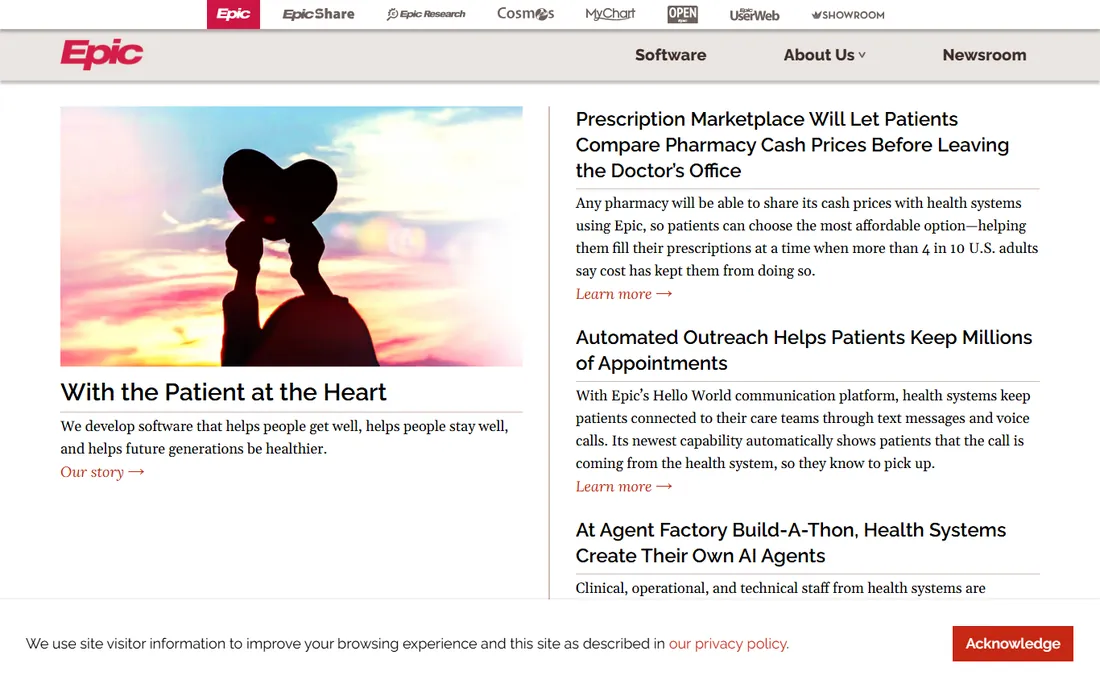Viewport: 1100px width, 688px height.
Task: Open 'our privacy policy' link
Action: pyautogui.click(x=728, y=644)
